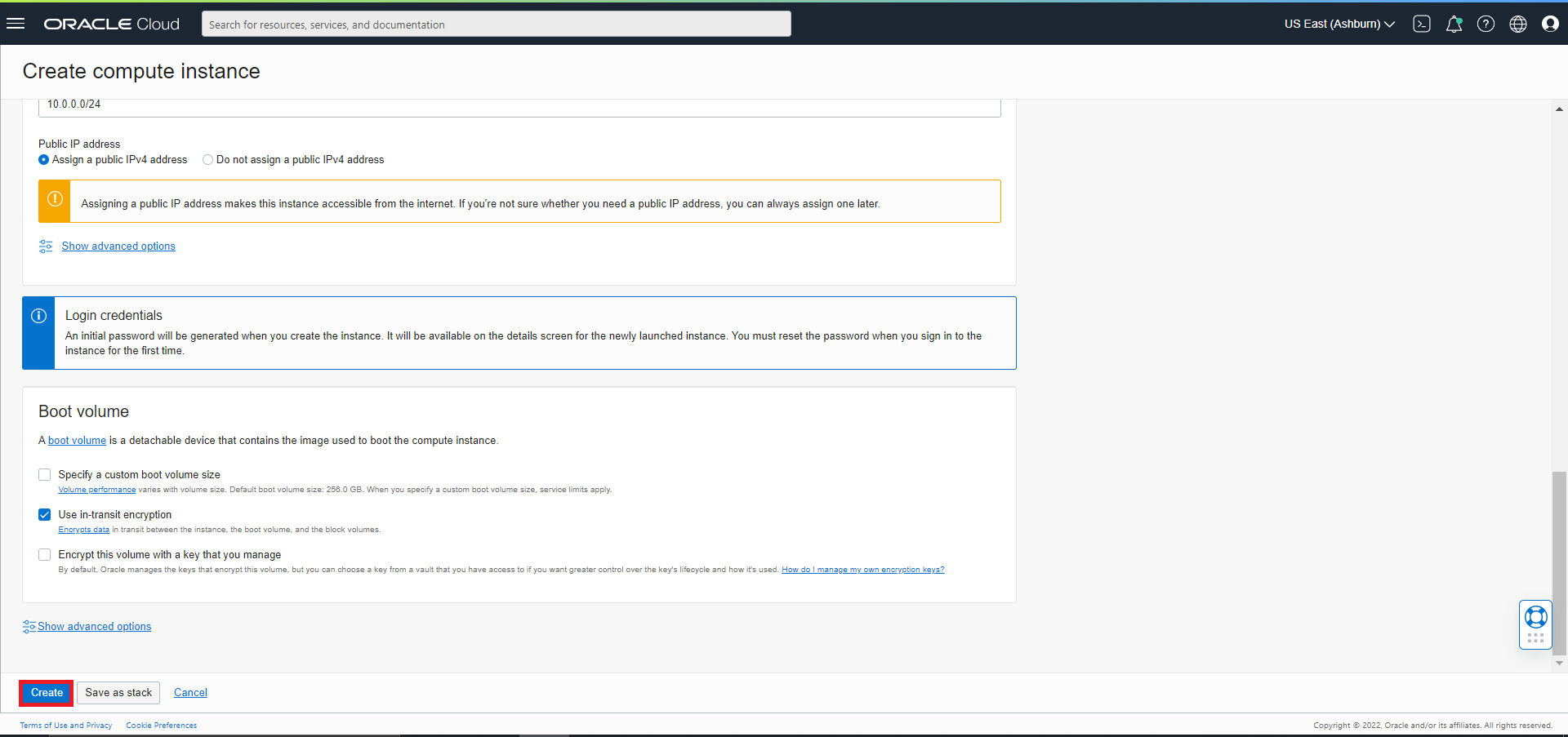1568x737 pixels.
Task: Expand the US East (Ashburn) region dropdown
Action: pyautogui.click(x=1339, y=24)
